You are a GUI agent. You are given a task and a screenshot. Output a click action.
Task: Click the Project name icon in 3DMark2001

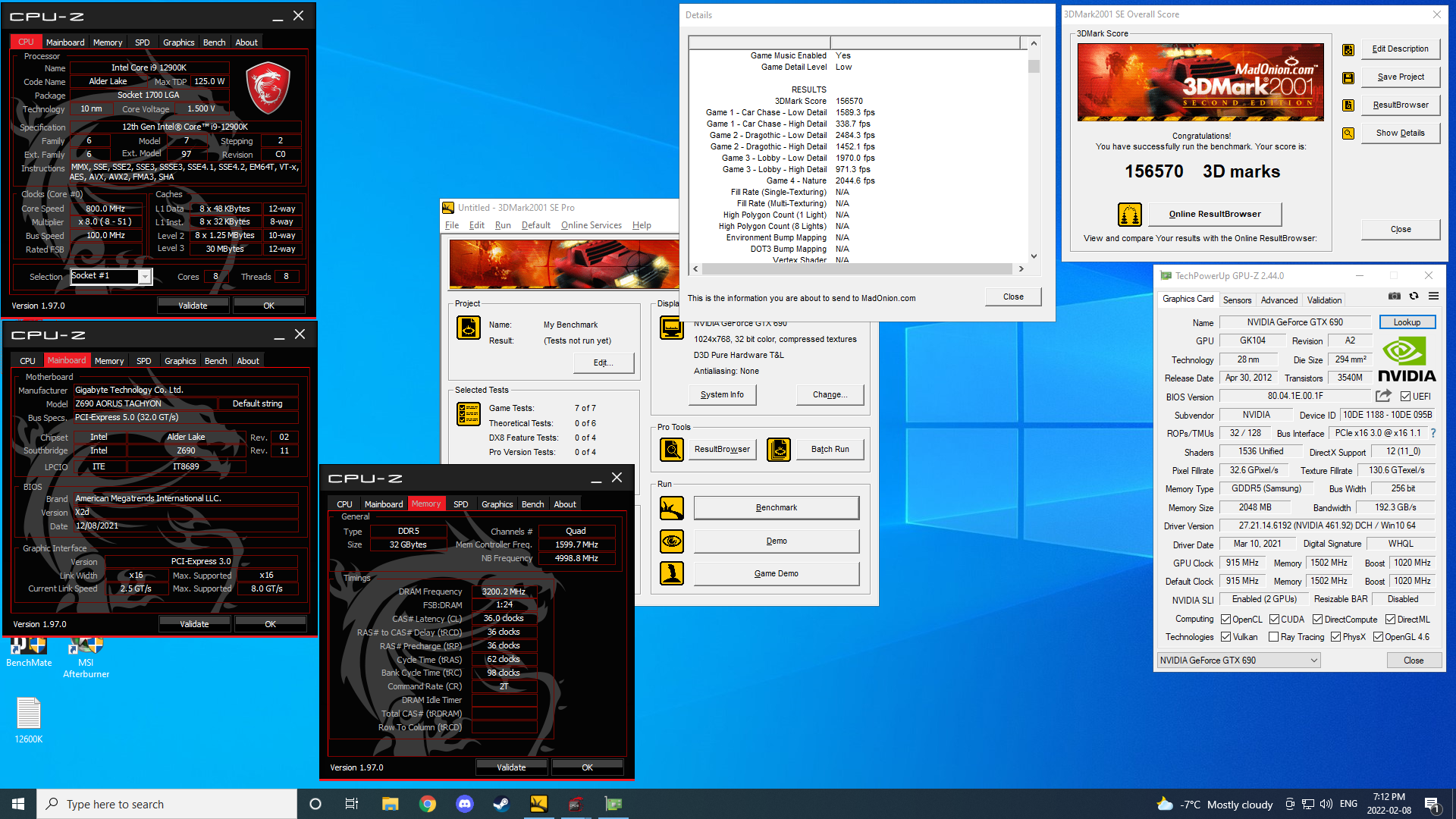pos(469,328)
